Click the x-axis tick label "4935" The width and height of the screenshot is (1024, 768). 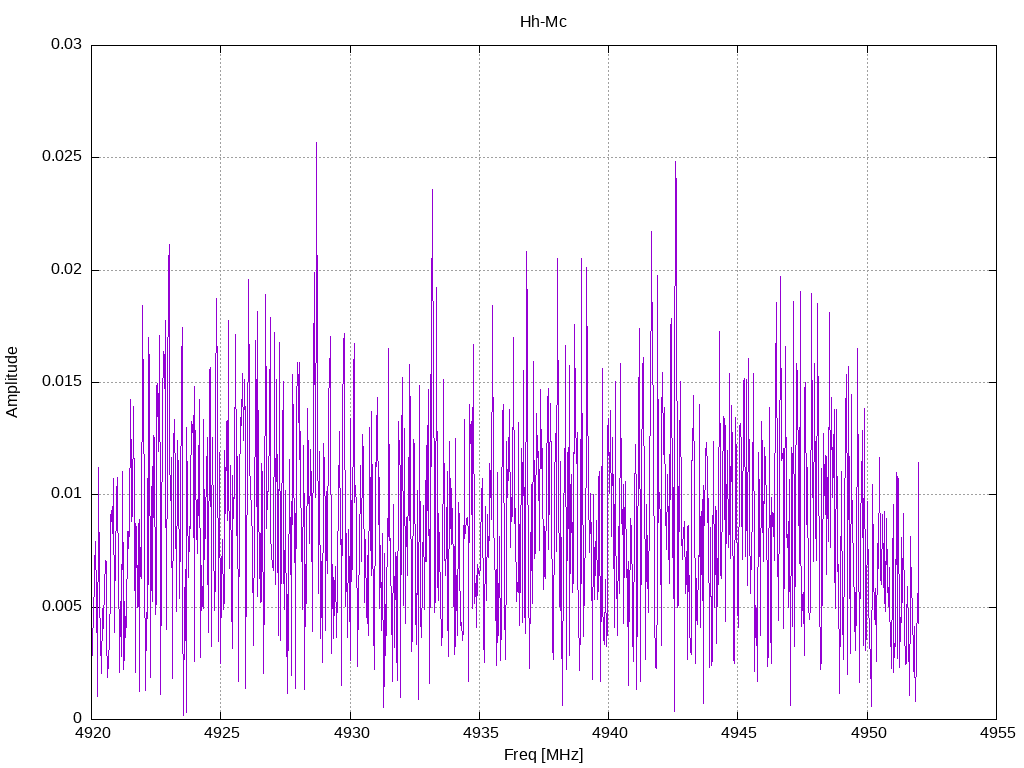[x=480, y=733]
